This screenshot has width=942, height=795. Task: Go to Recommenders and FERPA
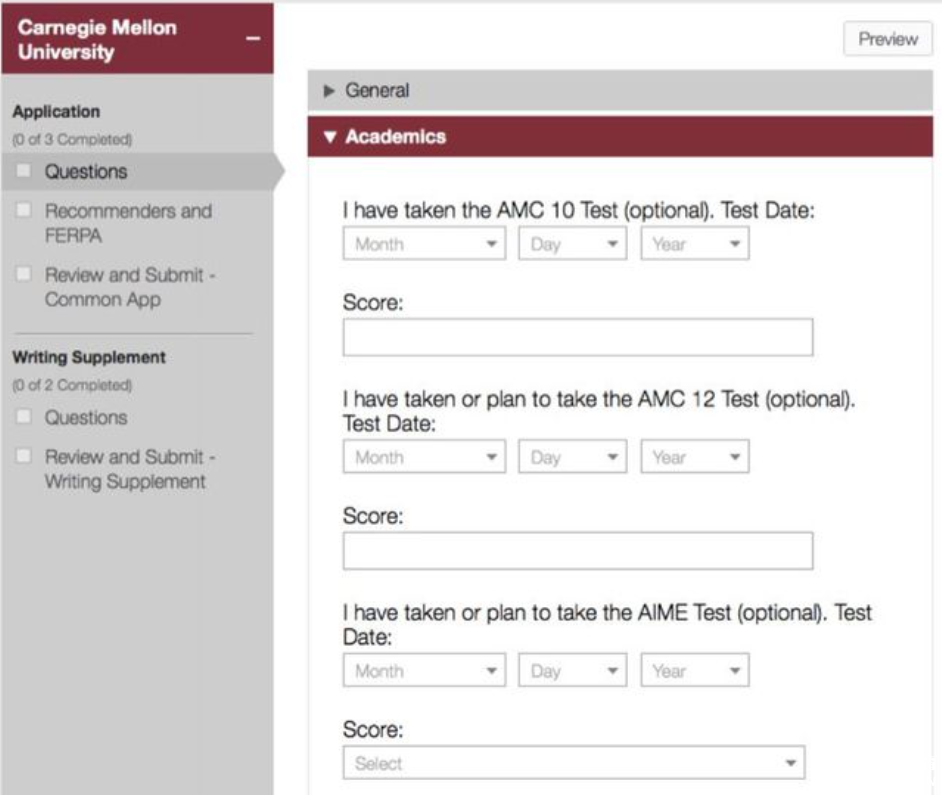(x=129, y=223)
